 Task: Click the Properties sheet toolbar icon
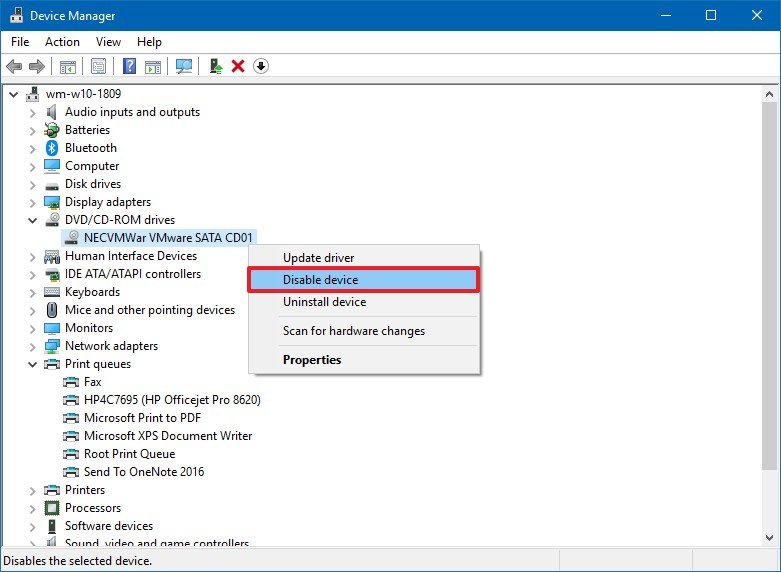coord(99,66)
